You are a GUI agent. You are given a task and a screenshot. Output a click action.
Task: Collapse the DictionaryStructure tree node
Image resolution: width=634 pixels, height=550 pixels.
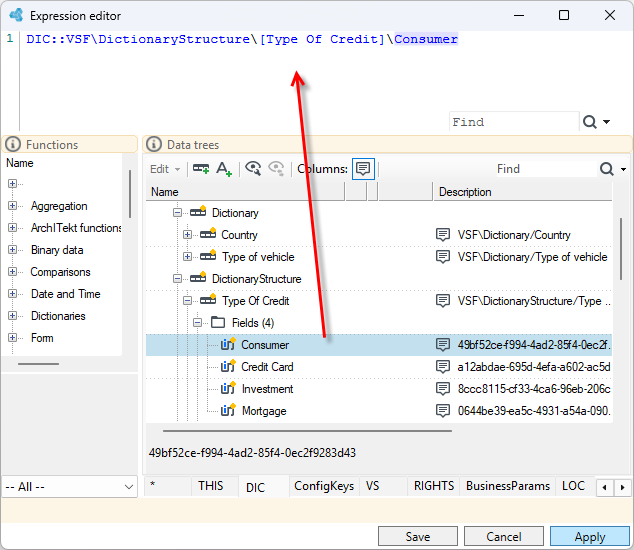click(177, 279)
